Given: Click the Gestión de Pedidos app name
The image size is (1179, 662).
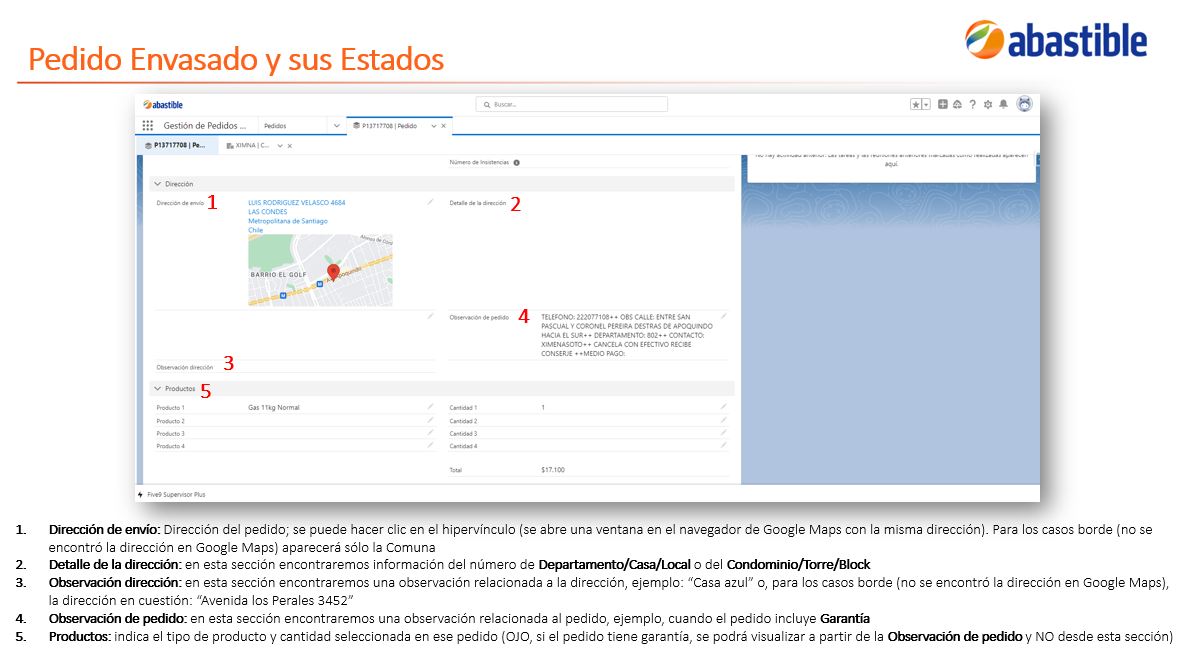Looking at the screenshot, I should [205, 126].
